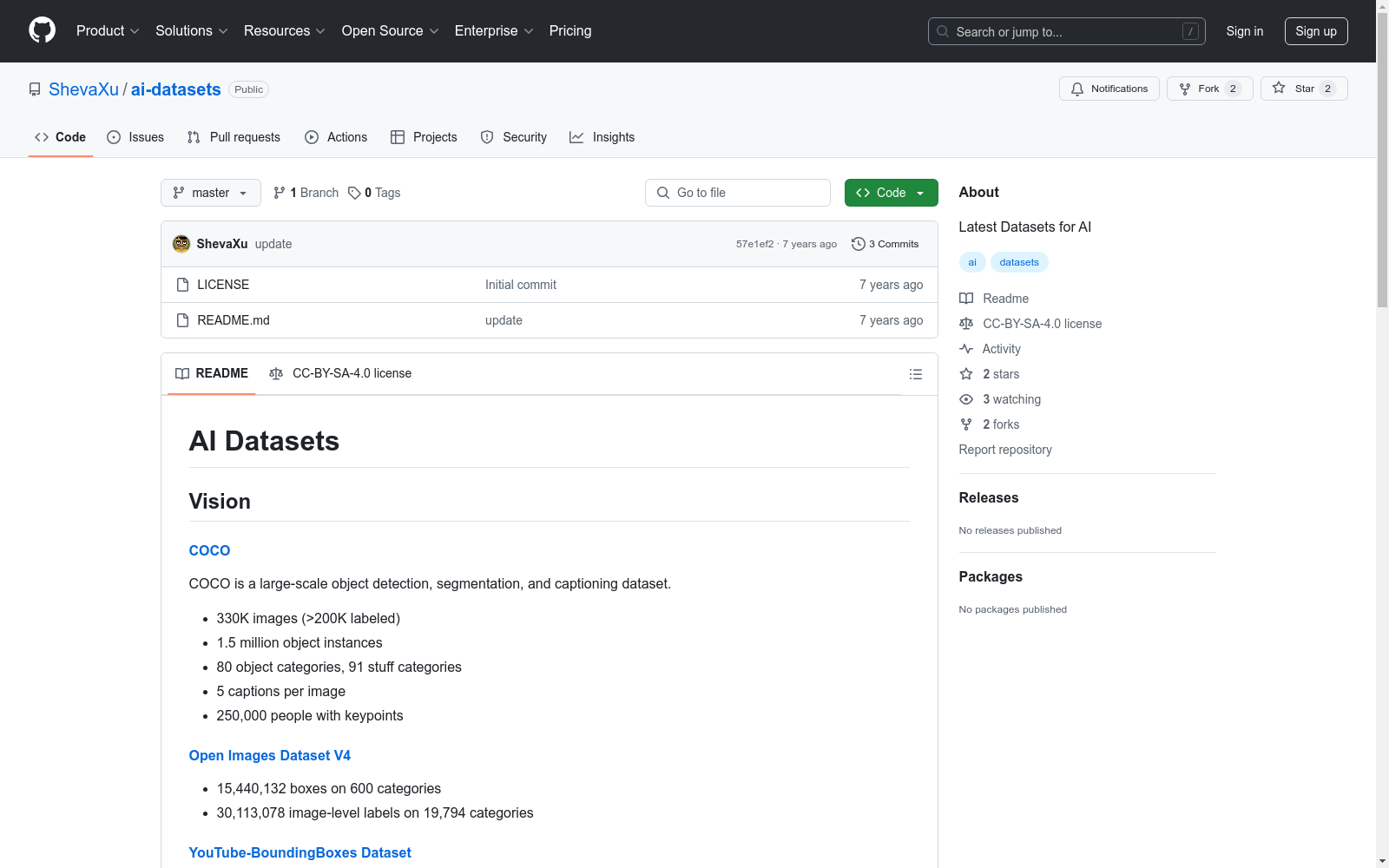Image resolution: width=1389 pixels, height=868 pixels.
Task: Open the Pull requests tab
Action: 234,137
